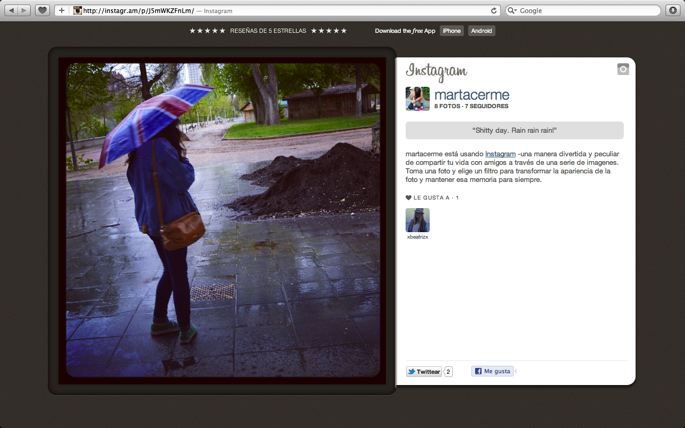Select the iPhone app download button
This screenshot has width=685, height=428.
[x=451, y=31]
